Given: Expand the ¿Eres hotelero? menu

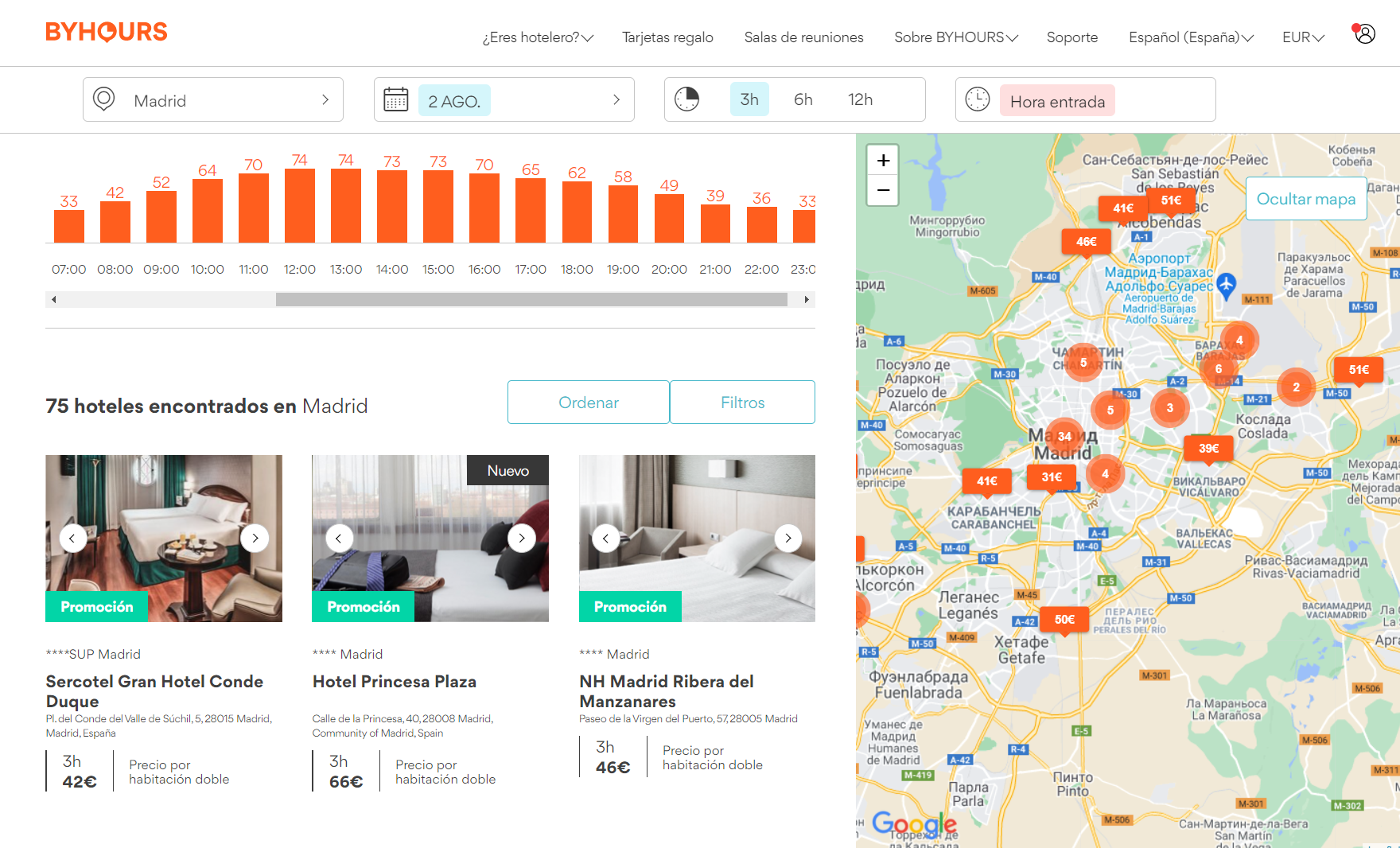Looking at the screenshot, I should (538, 37).
